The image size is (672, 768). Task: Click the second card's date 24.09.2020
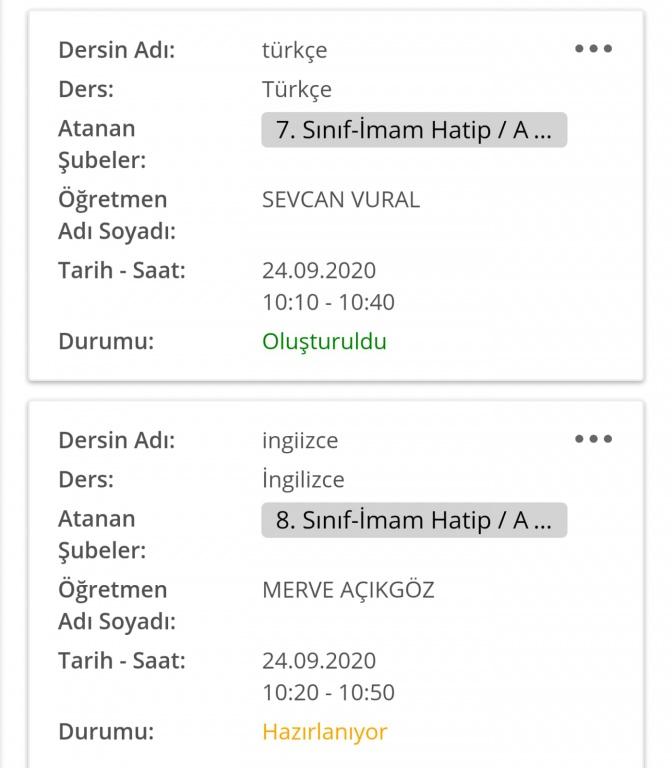[x=319, y=660]
